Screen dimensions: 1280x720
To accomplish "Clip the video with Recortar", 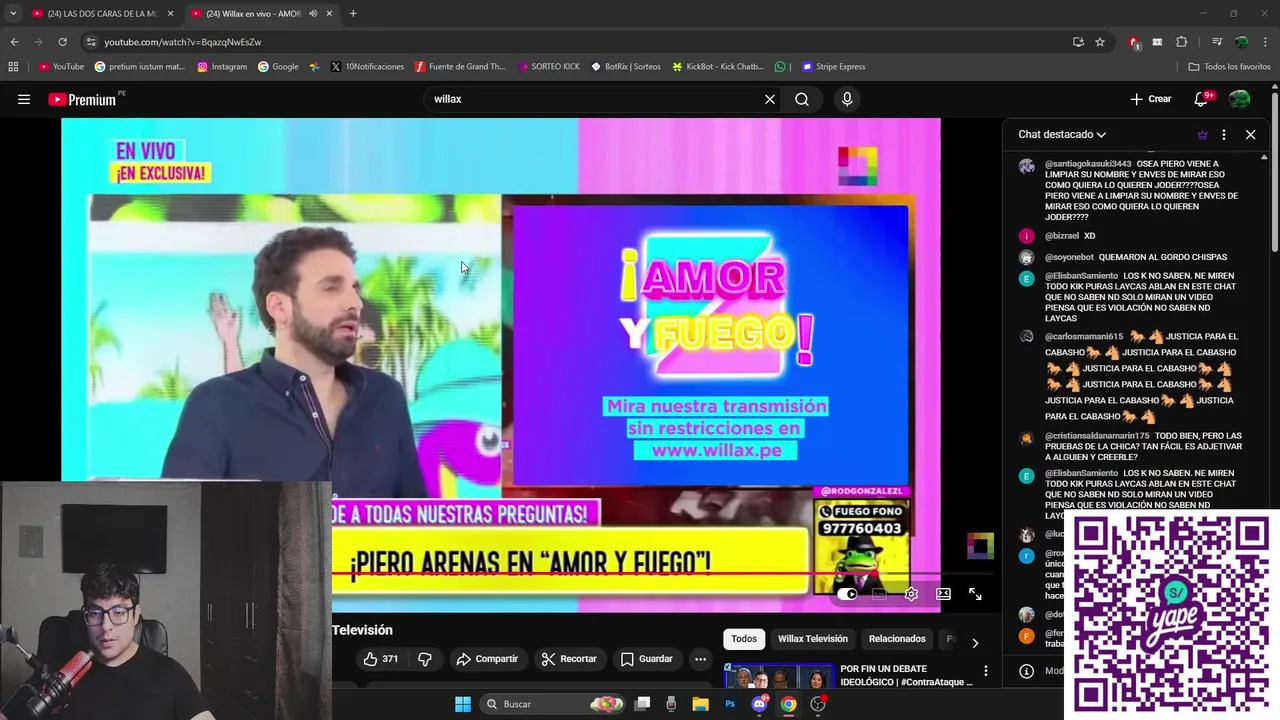I will (569, 659).
